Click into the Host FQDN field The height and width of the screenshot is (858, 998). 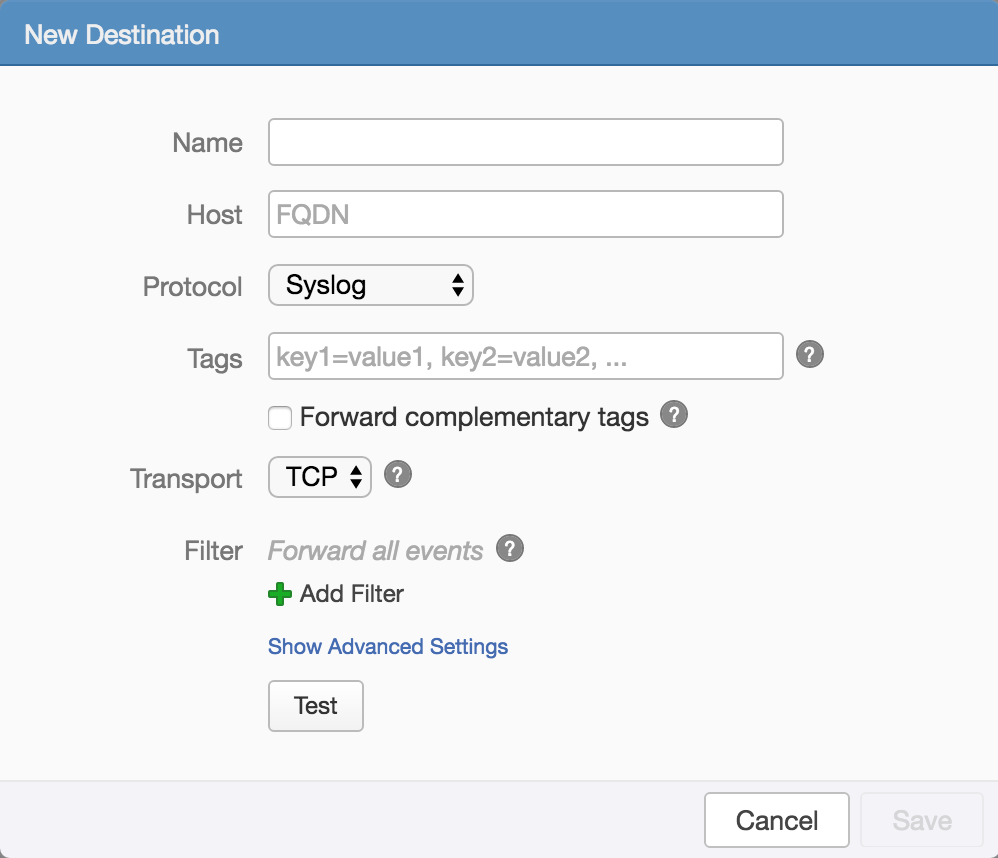point(525,214)
